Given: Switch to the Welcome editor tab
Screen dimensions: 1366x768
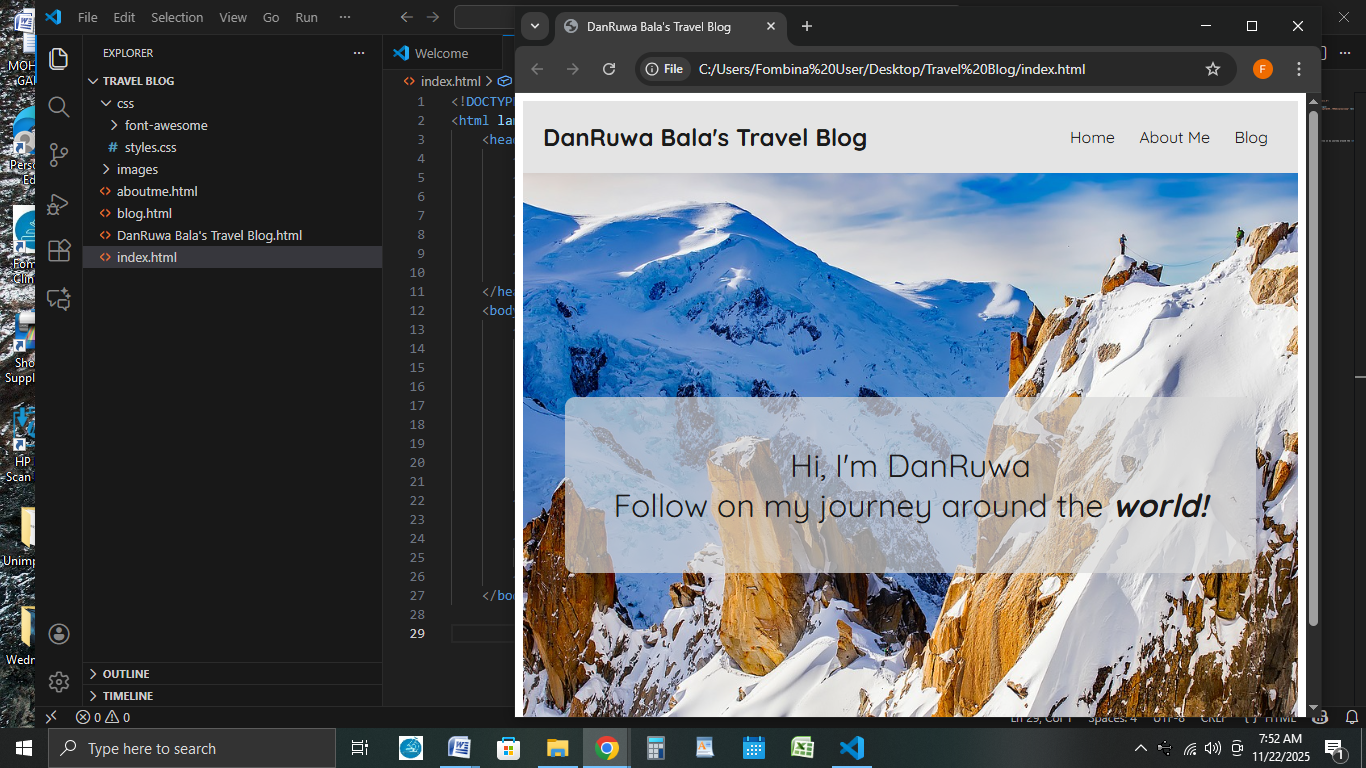Looking at the screenshot, I should pyautogui.click(x=441, y=53).
